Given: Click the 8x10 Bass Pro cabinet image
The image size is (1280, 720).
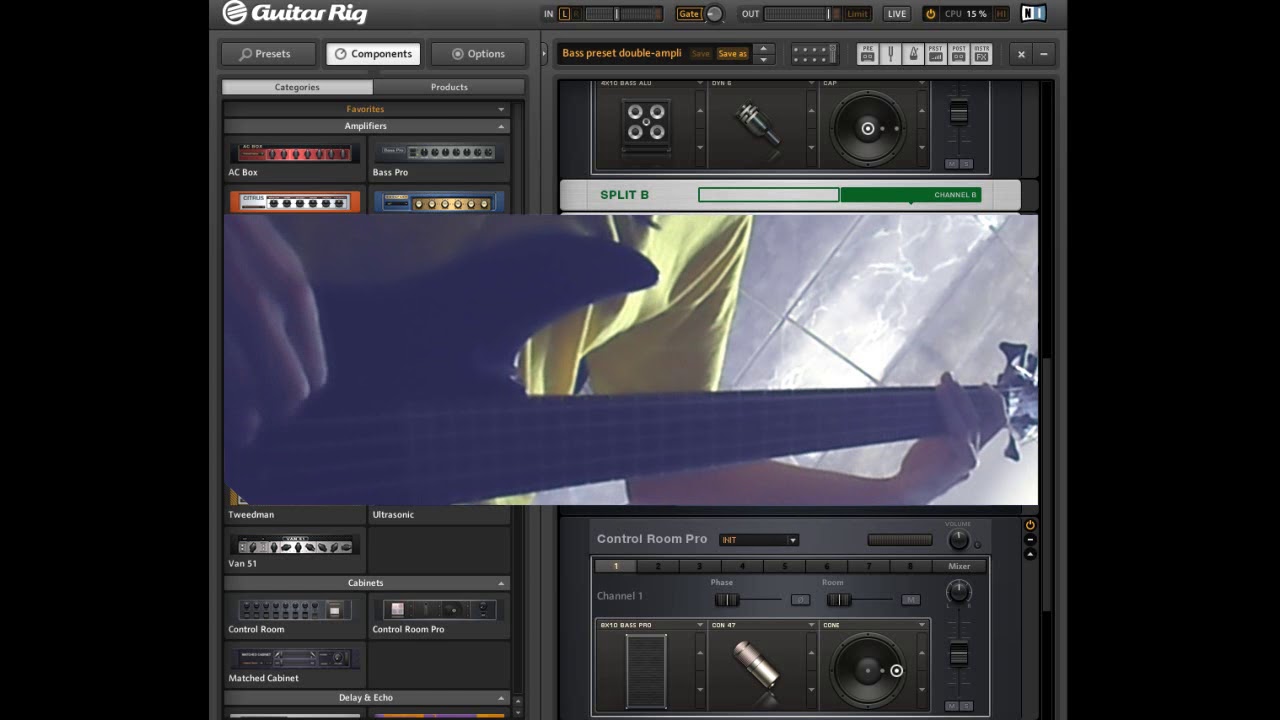Looking at the screenshot, I should click(646, 671).
